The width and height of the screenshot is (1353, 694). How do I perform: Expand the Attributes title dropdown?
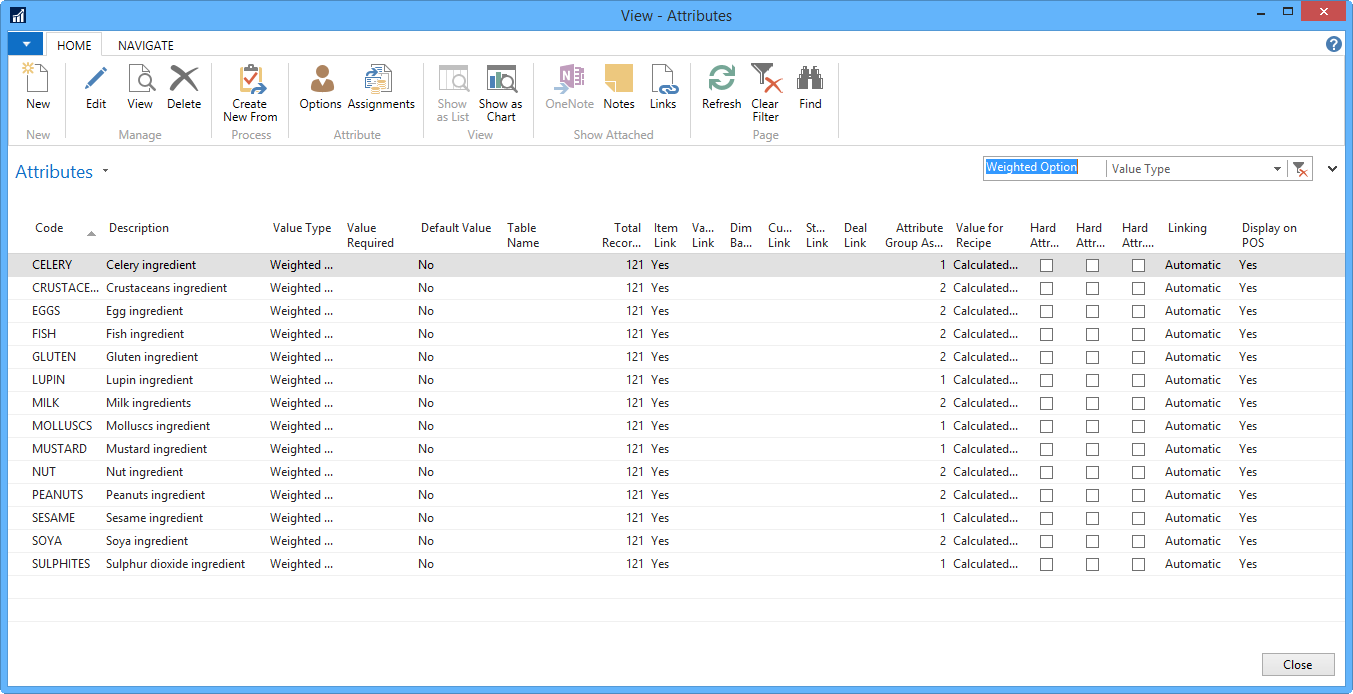click(105, 172)
